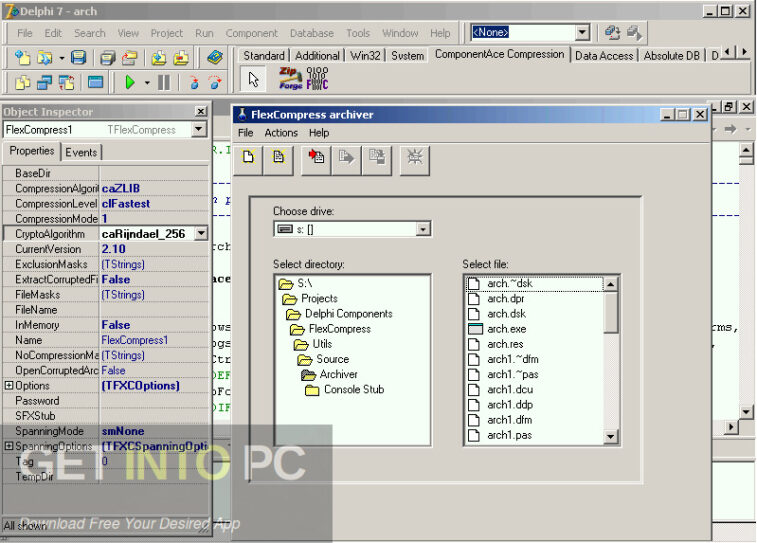757x543 pixels.
Task: Click the Trace Into debug icon
Action: 194,83
